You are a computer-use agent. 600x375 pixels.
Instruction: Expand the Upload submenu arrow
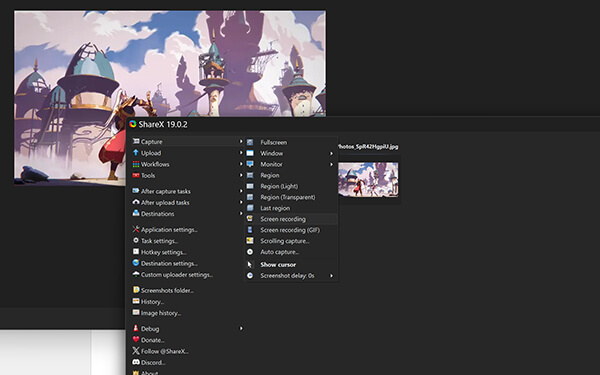coord(241,153)
